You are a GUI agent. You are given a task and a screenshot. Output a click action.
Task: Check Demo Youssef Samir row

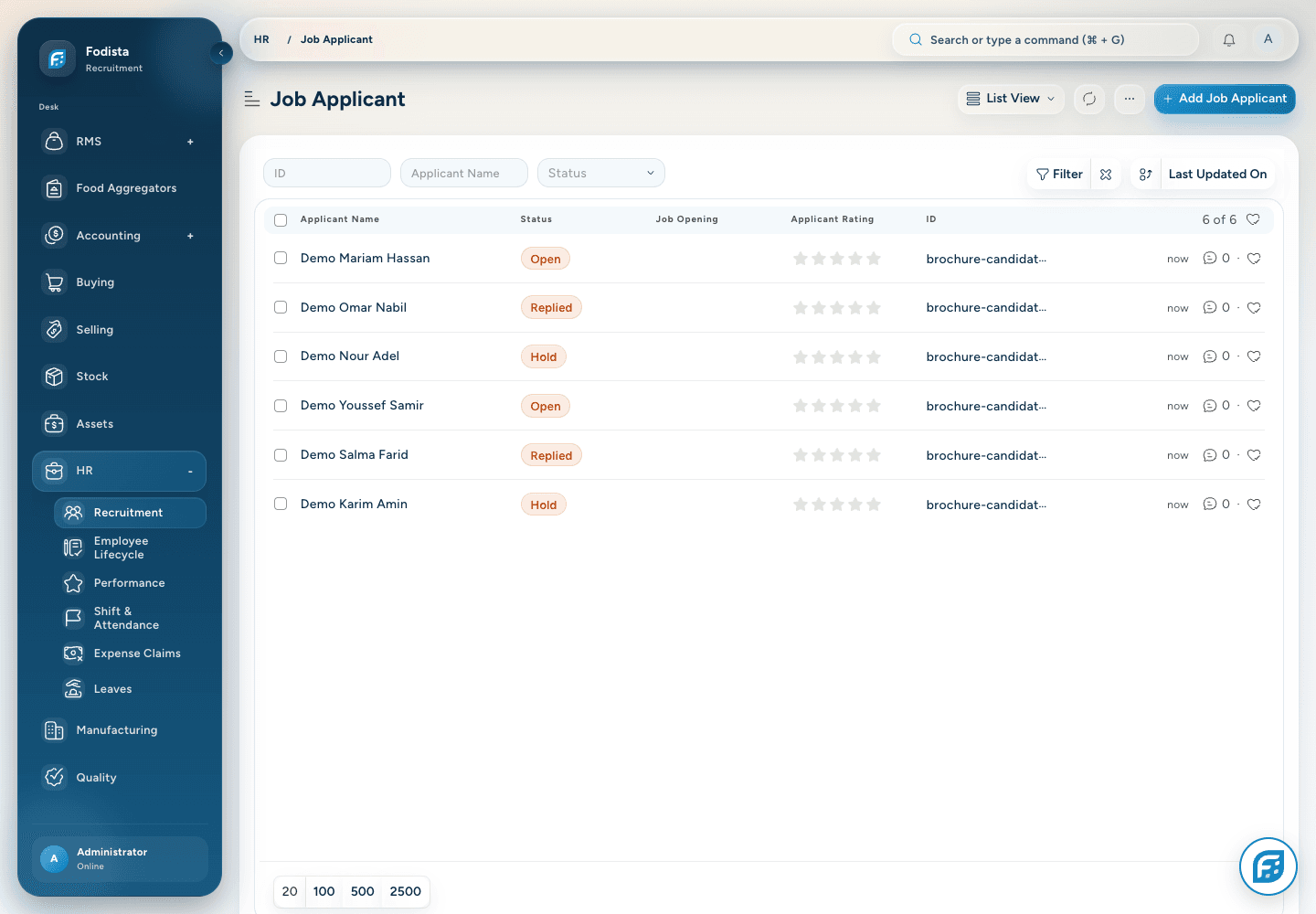(x=281, y=406)
